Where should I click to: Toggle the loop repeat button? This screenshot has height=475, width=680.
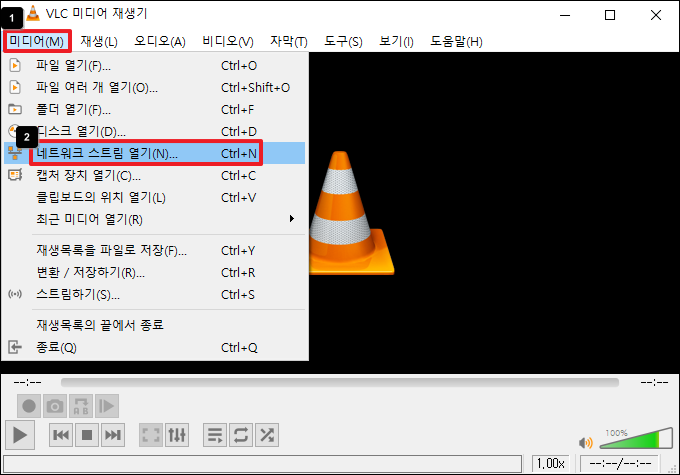click(241, 435)
